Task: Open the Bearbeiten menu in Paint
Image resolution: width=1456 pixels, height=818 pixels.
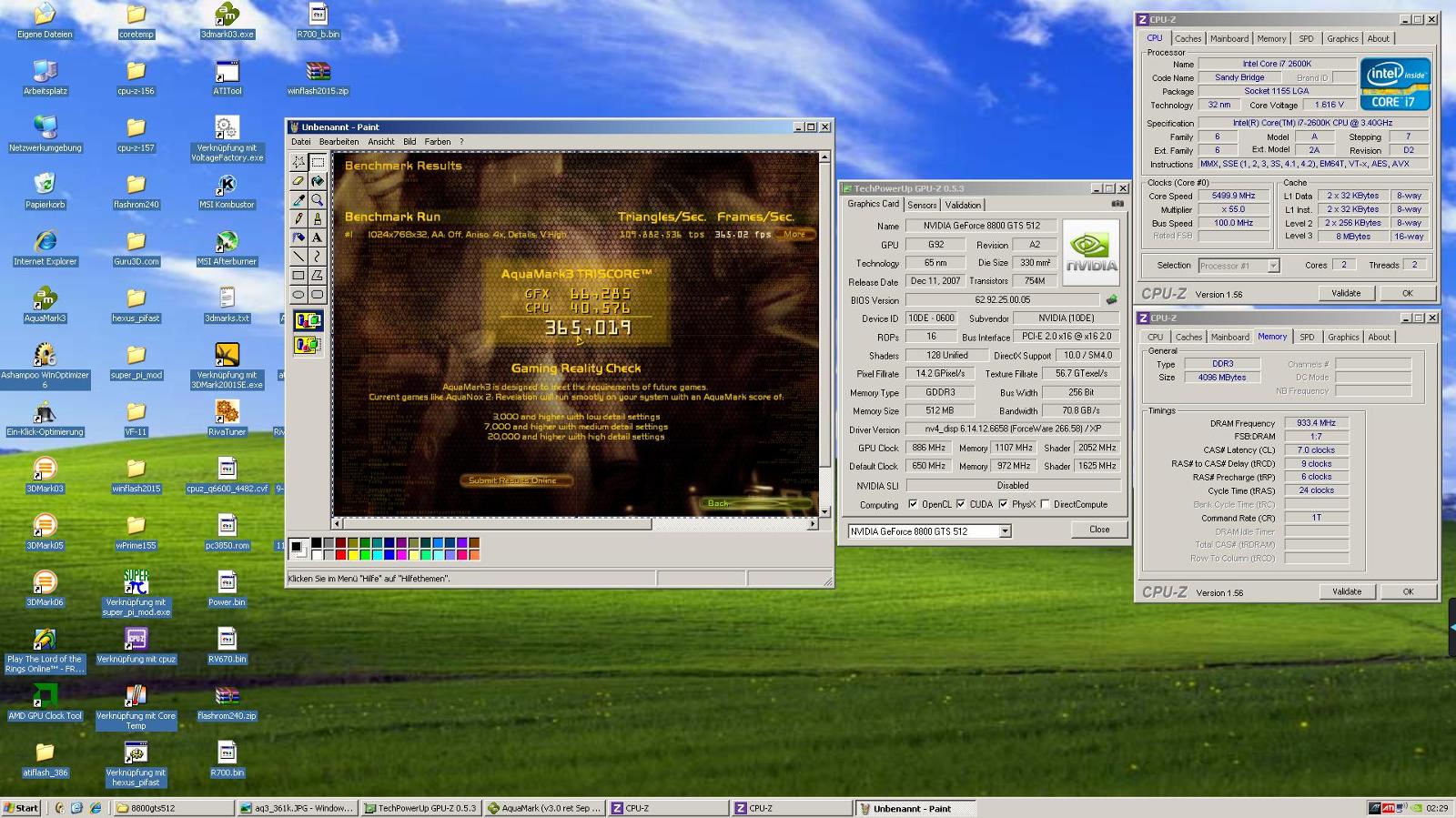Action: click(x=339, y=142)
